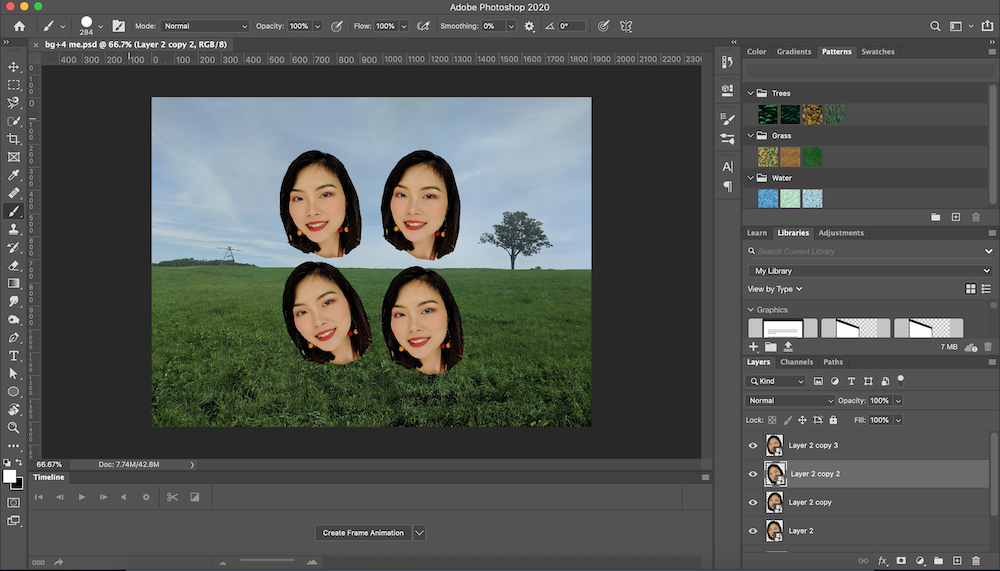Select the Move tool
The image size is (1000, 571).
click(14, 67)
